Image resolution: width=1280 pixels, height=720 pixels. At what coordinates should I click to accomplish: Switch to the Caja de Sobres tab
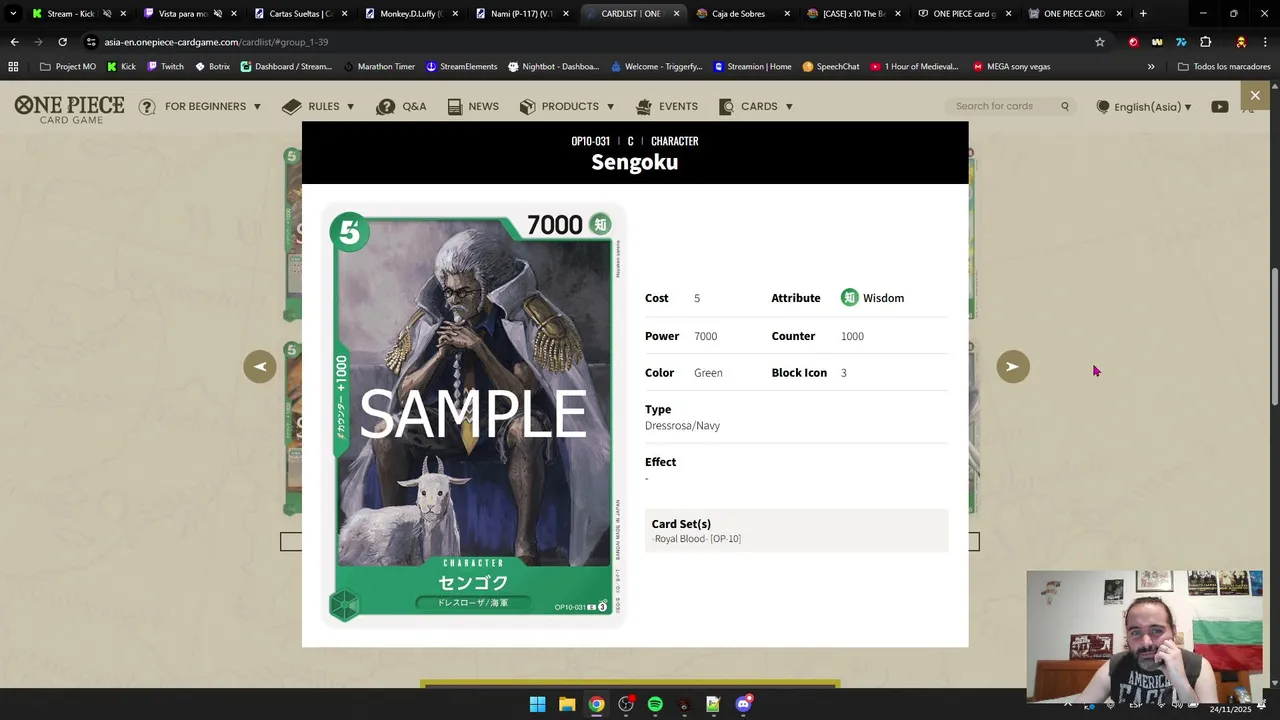click(738, 14)
